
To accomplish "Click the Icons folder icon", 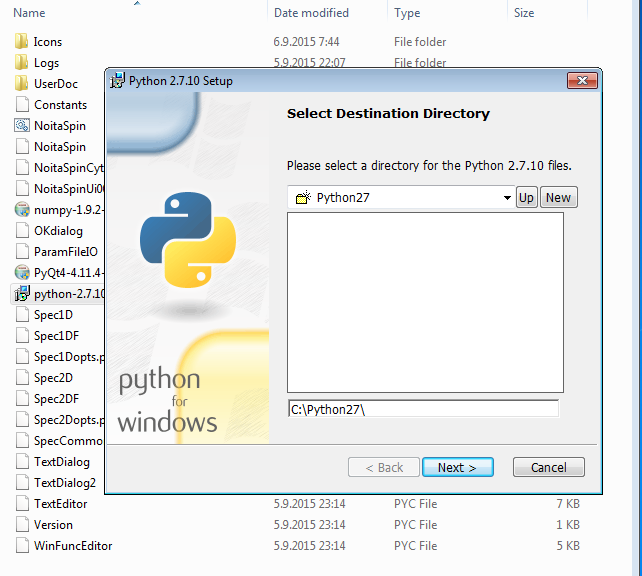I will [21, 41].
